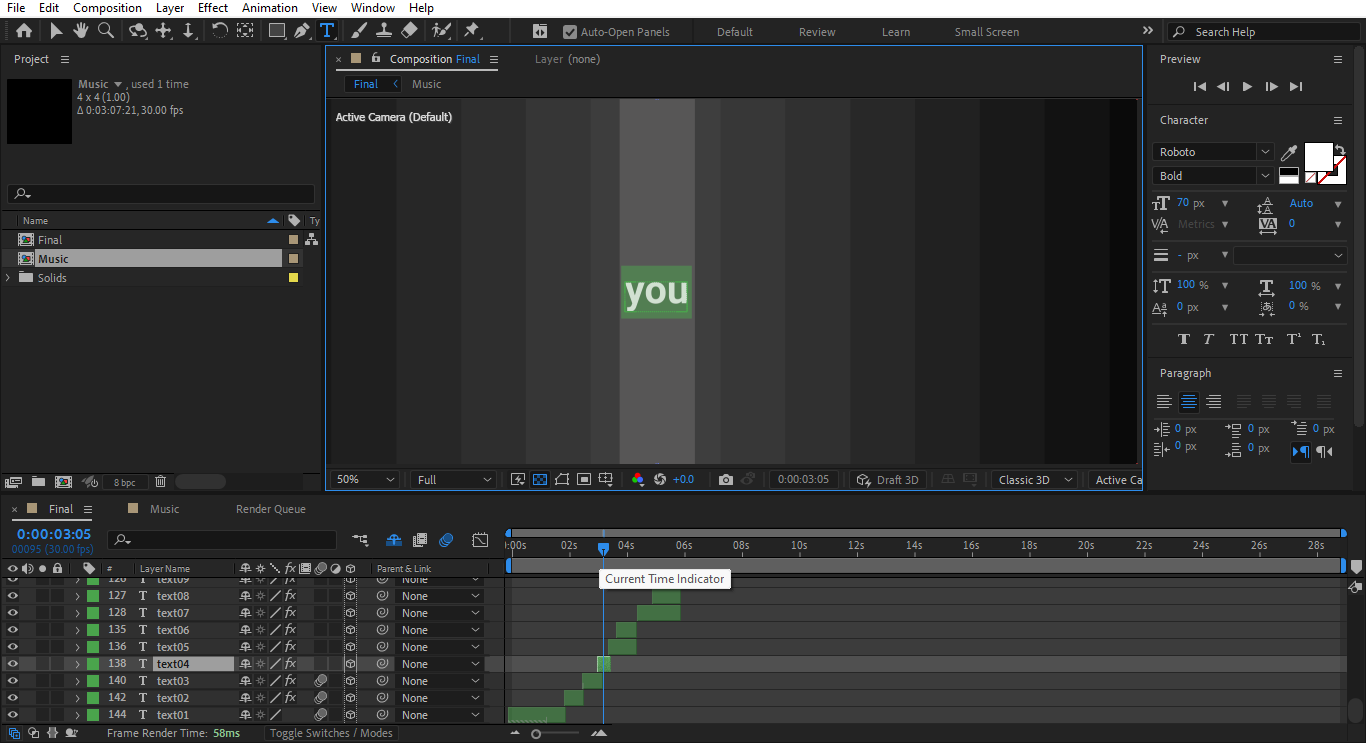Screen dimensions: 1366x743
Task: Select the Brush tool
Action: tap(358, 31)
